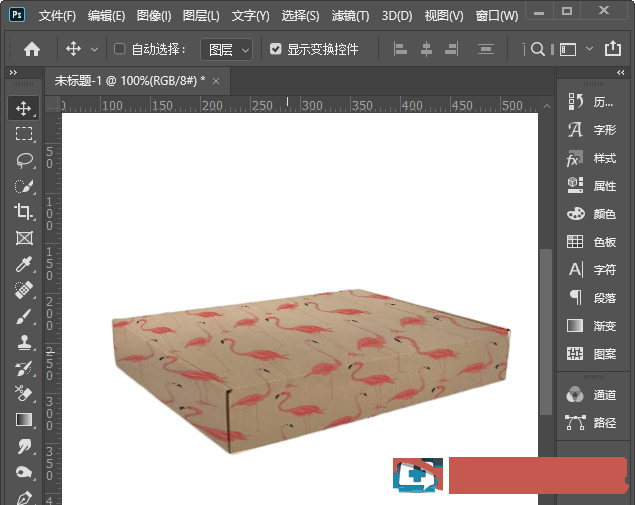635x505 pixels.
Task: Enable the 自动选择 checkbox
Action: click(x=120, y=49)
